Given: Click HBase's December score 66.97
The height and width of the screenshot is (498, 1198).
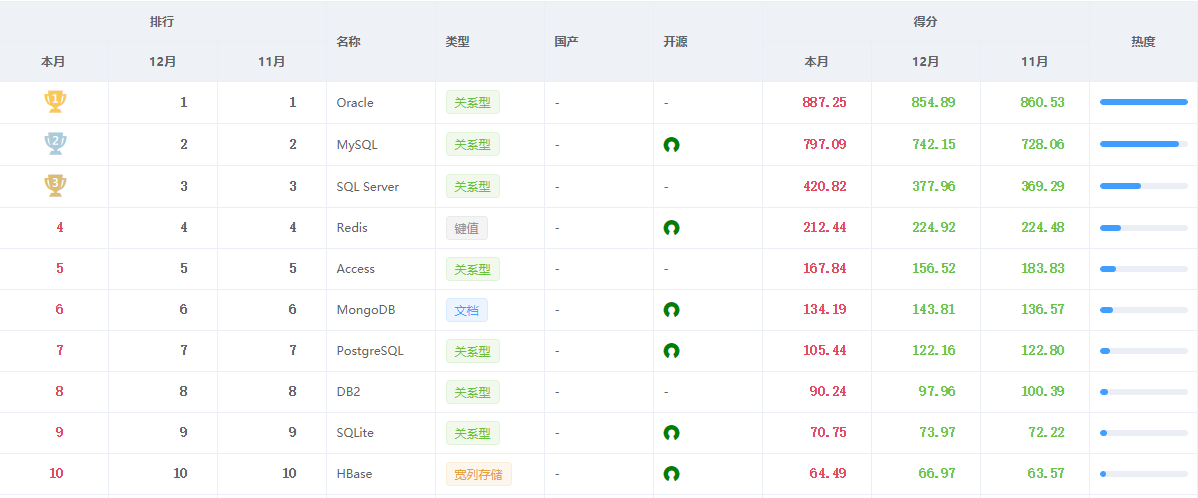Looking at the screenshot, I should point(937,474).
